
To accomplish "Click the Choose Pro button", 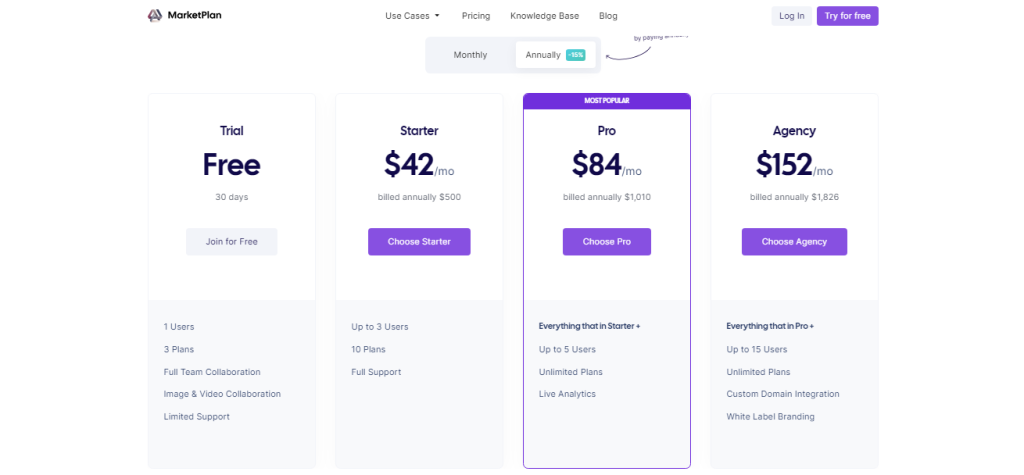I will pos(606,242).
